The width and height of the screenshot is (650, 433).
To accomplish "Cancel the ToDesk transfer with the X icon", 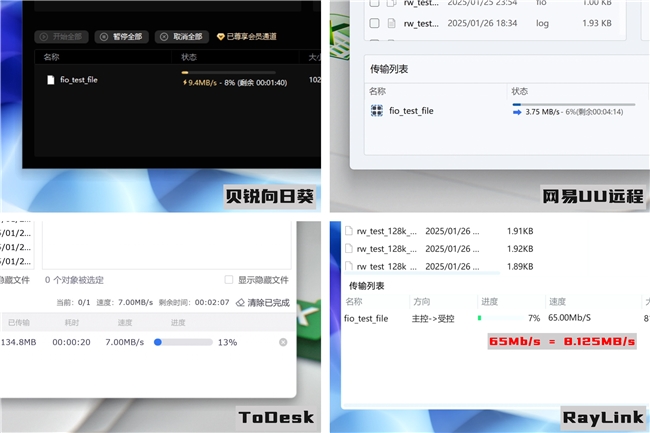I will coord(283,342).
